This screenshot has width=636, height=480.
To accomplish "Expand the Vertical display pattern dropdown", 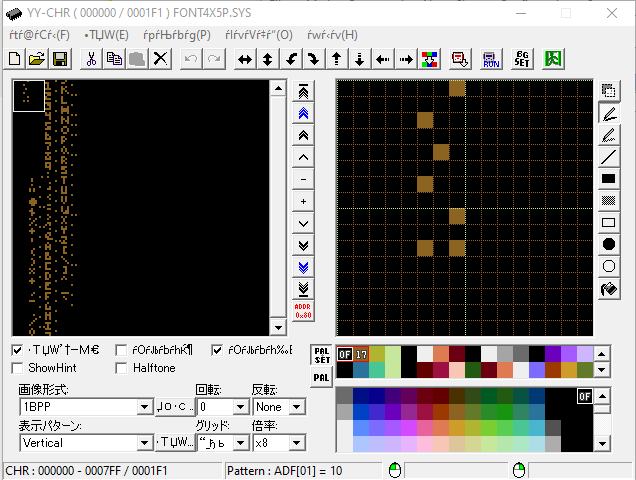I will (x=145, y=442).
